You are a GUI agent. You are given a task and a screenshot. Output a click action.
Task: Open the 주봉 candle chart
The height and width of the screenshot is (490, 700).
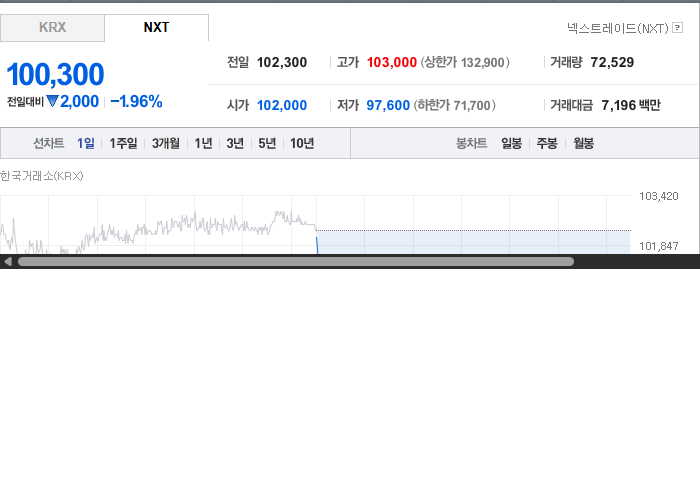click(547, 143)
